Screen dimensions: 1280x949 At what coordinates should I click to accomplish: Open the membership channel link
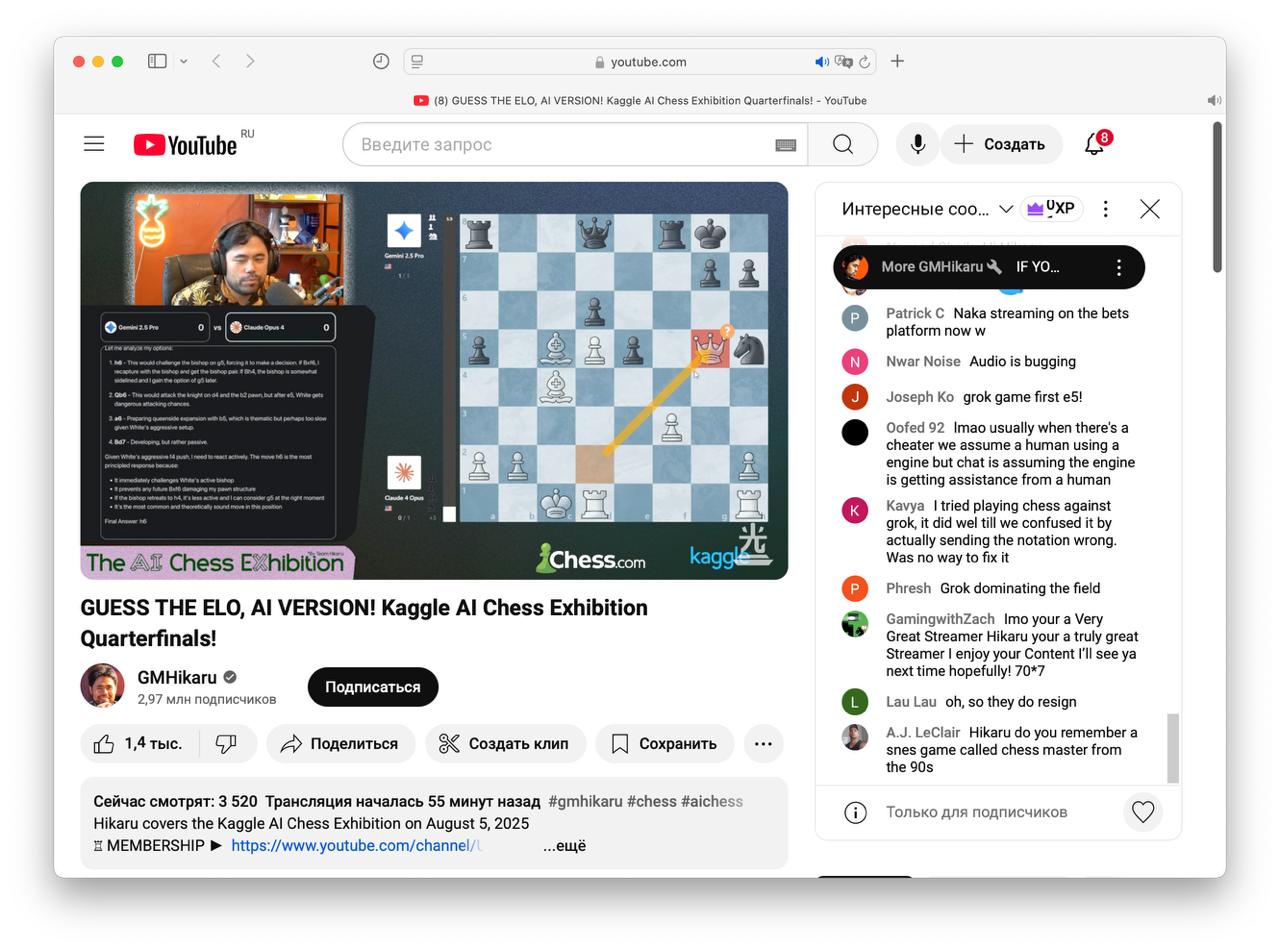point(357,846)
